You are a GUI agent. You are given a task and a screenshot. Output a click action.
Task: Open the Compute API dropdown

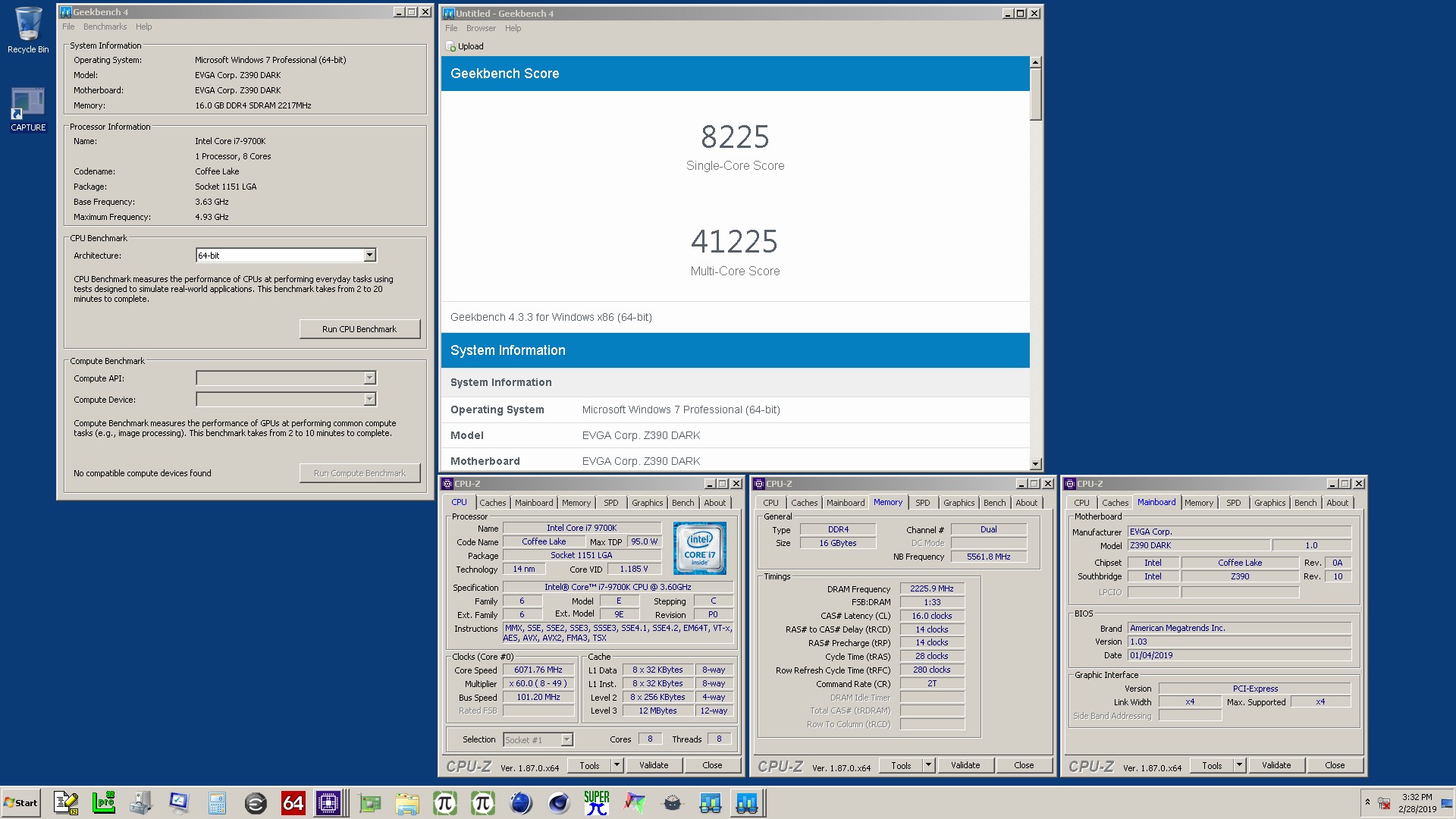286,378
